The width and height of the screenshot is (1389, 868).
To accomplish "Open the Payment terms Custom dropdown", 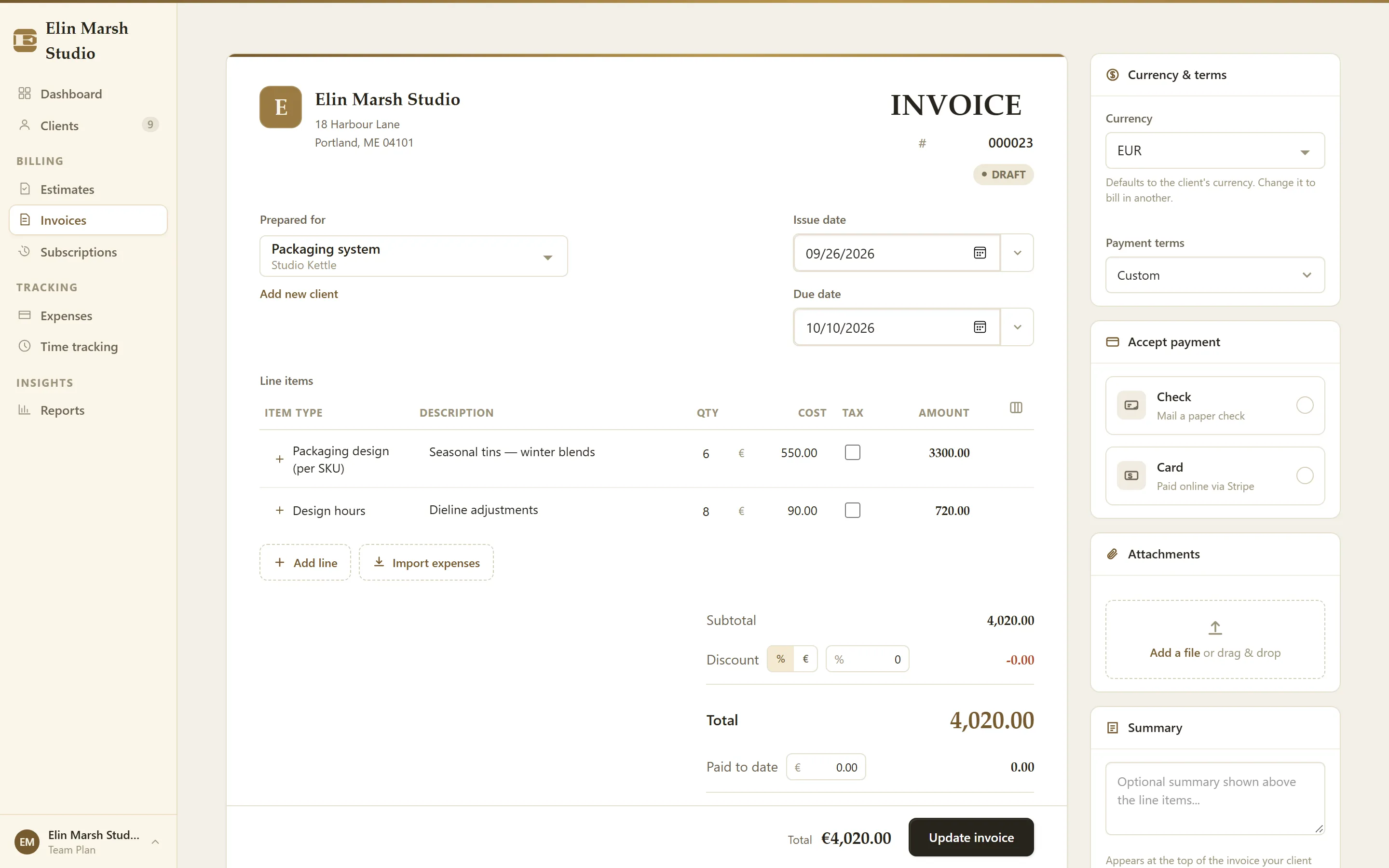I will pos(1215,275).
